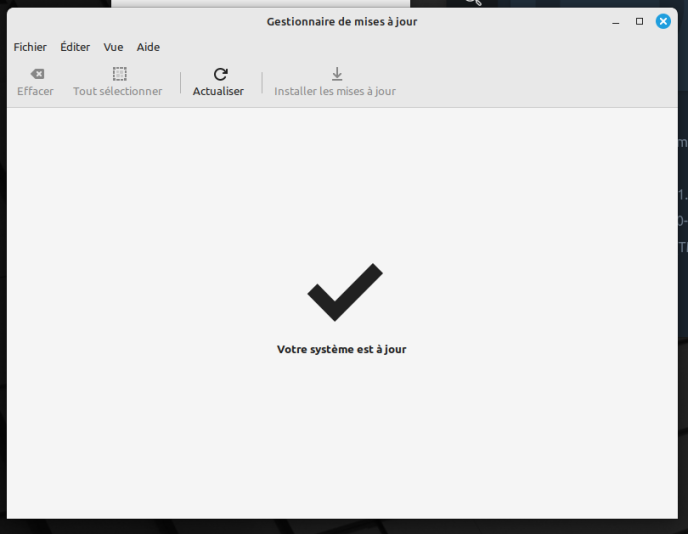
Task: Minimize the Gestionnaire de mises à jour window
Action: point(616,21)
